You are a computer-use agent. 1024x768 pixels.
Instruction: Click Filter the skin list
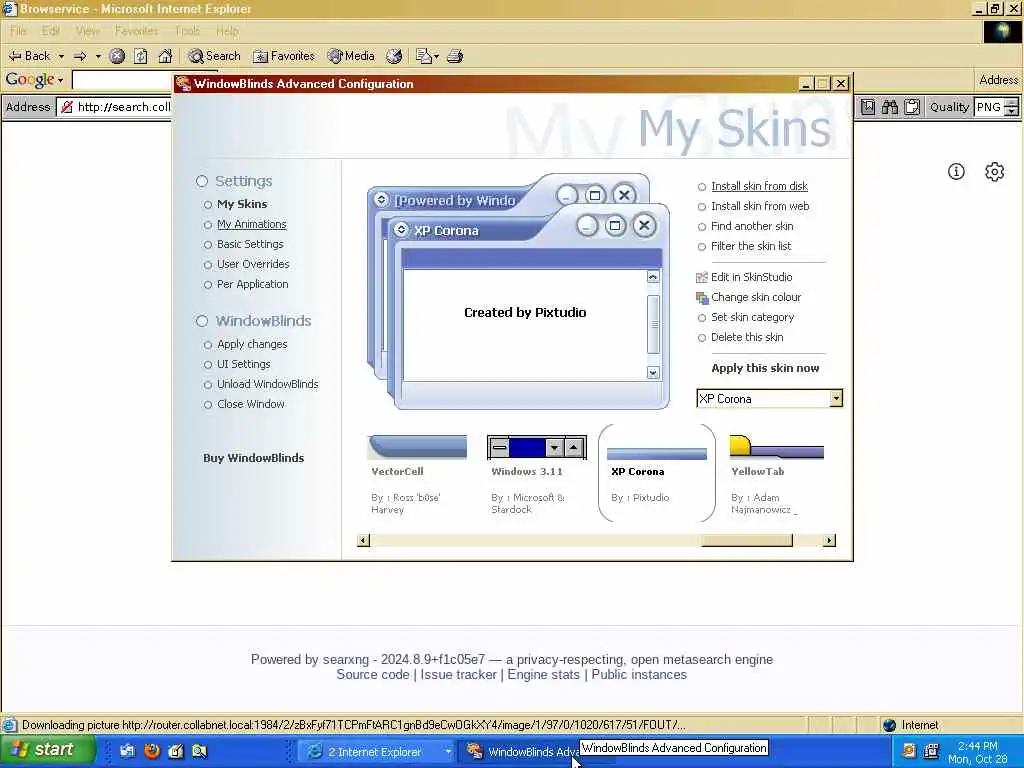pos(751,246)
